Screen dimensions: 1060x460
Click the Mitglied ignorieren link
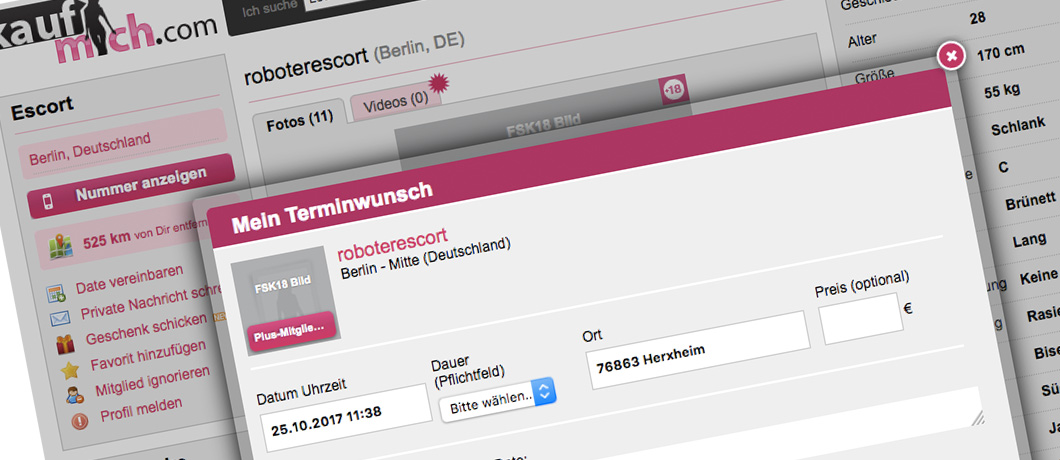pyautogui.click(x=153, y=380)
